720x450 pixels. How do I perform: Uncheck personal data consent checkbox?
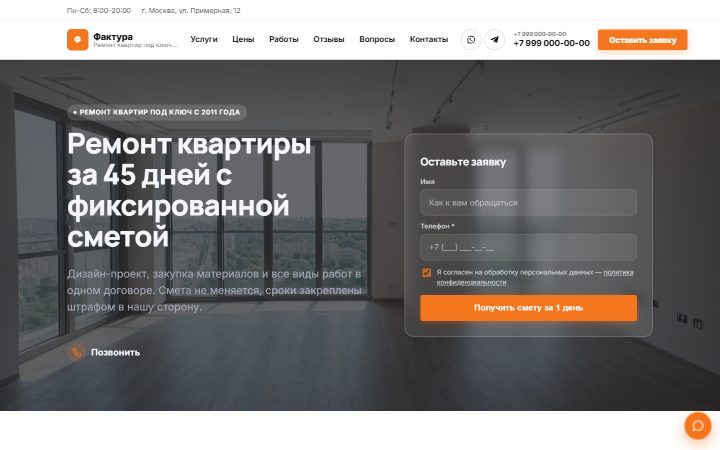pos(427,273)
